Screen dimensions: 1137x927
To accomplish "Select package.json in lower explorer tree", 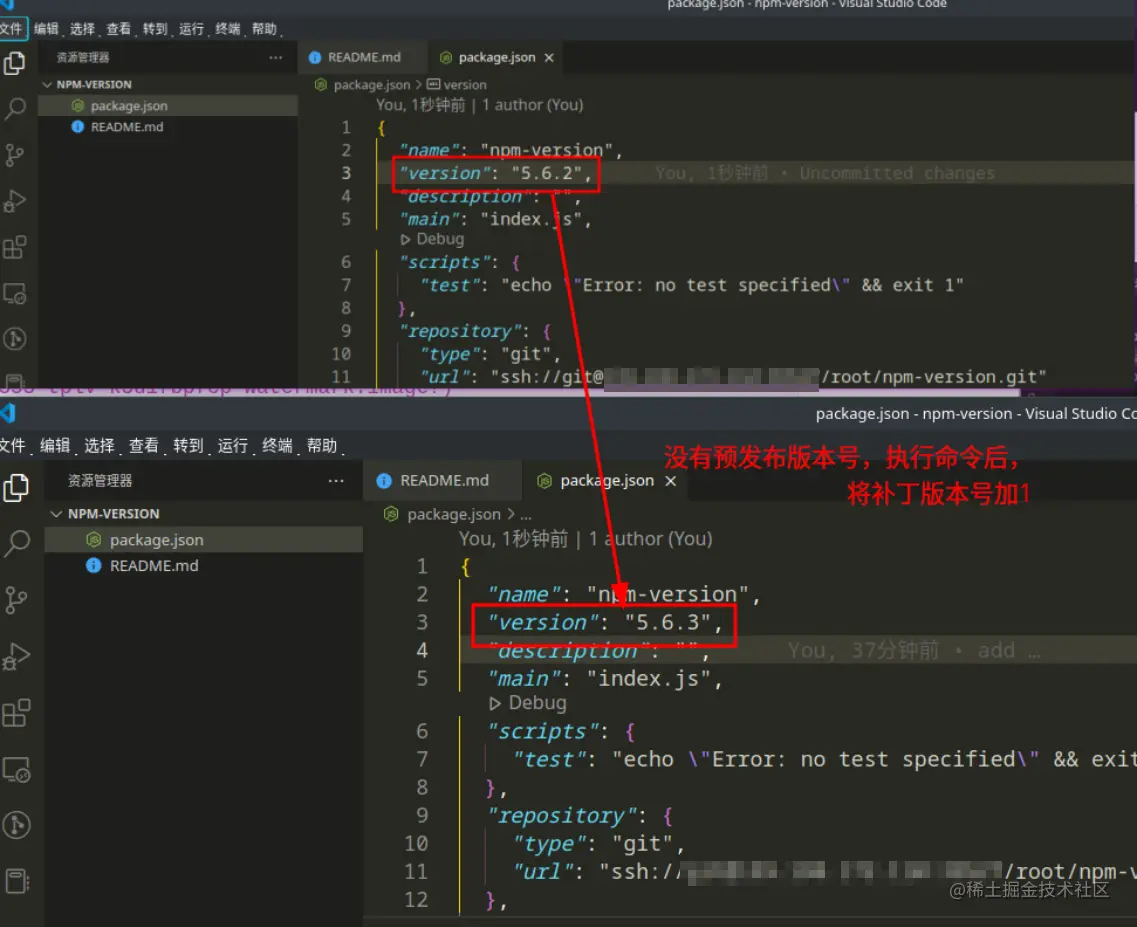I will coord(204,540).
